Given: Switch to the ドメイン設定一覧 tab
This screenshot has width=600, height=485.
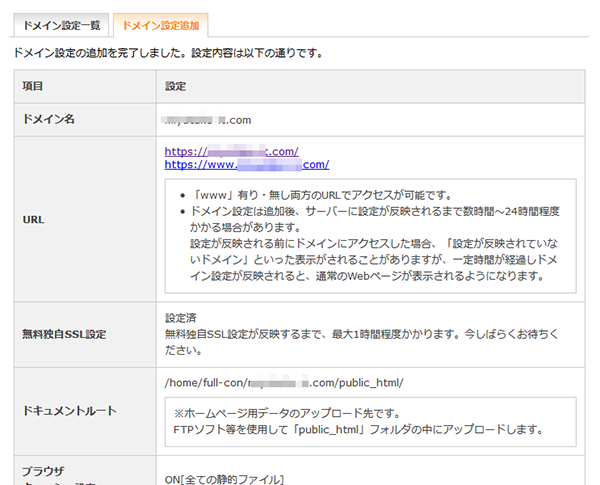Looking at the screenshot, I should (x=61, y=25).
